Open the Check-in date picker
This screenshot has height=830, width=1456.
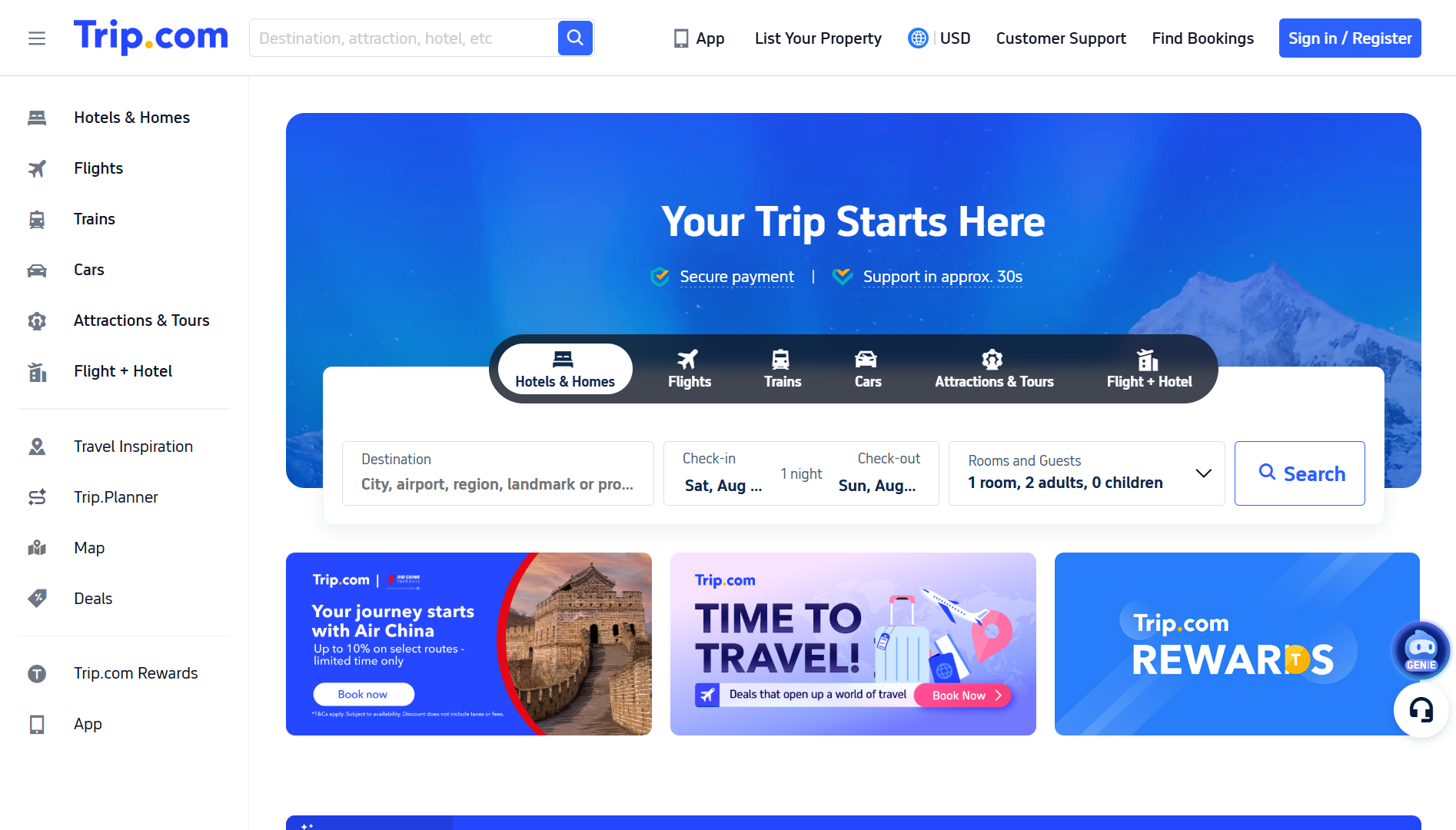[723, 473]
